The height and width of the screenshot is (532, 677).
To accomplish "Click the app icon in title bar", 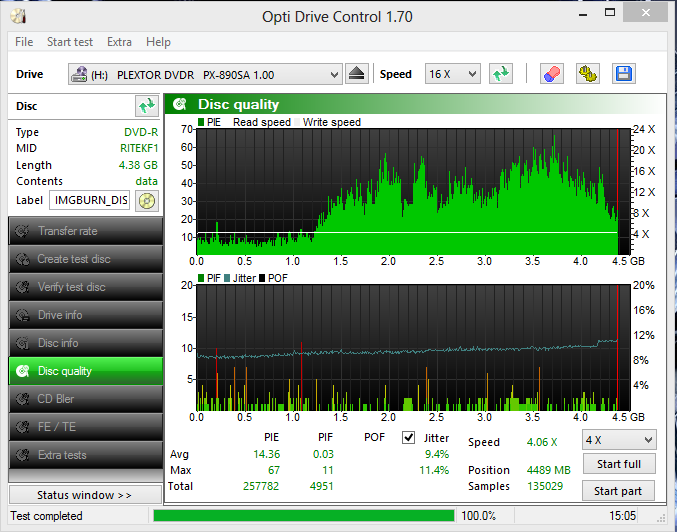I will (18, 16).
